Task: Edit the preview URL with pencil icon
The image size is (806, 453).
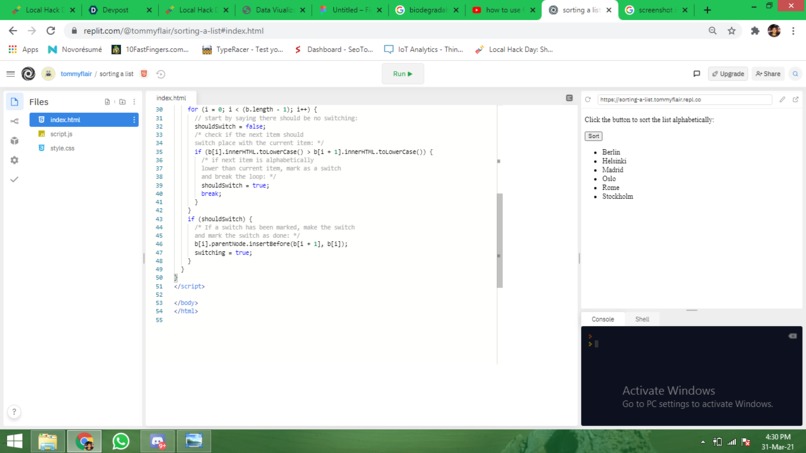Action: click(x=782, y=100)
